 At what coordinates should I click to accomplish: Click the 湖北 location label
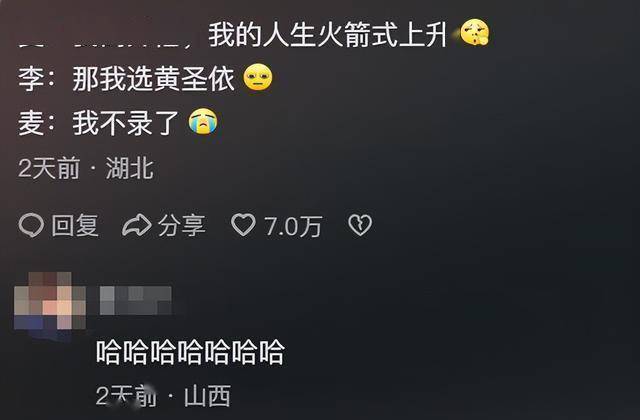pyautogui.click(x=130, y=168)
